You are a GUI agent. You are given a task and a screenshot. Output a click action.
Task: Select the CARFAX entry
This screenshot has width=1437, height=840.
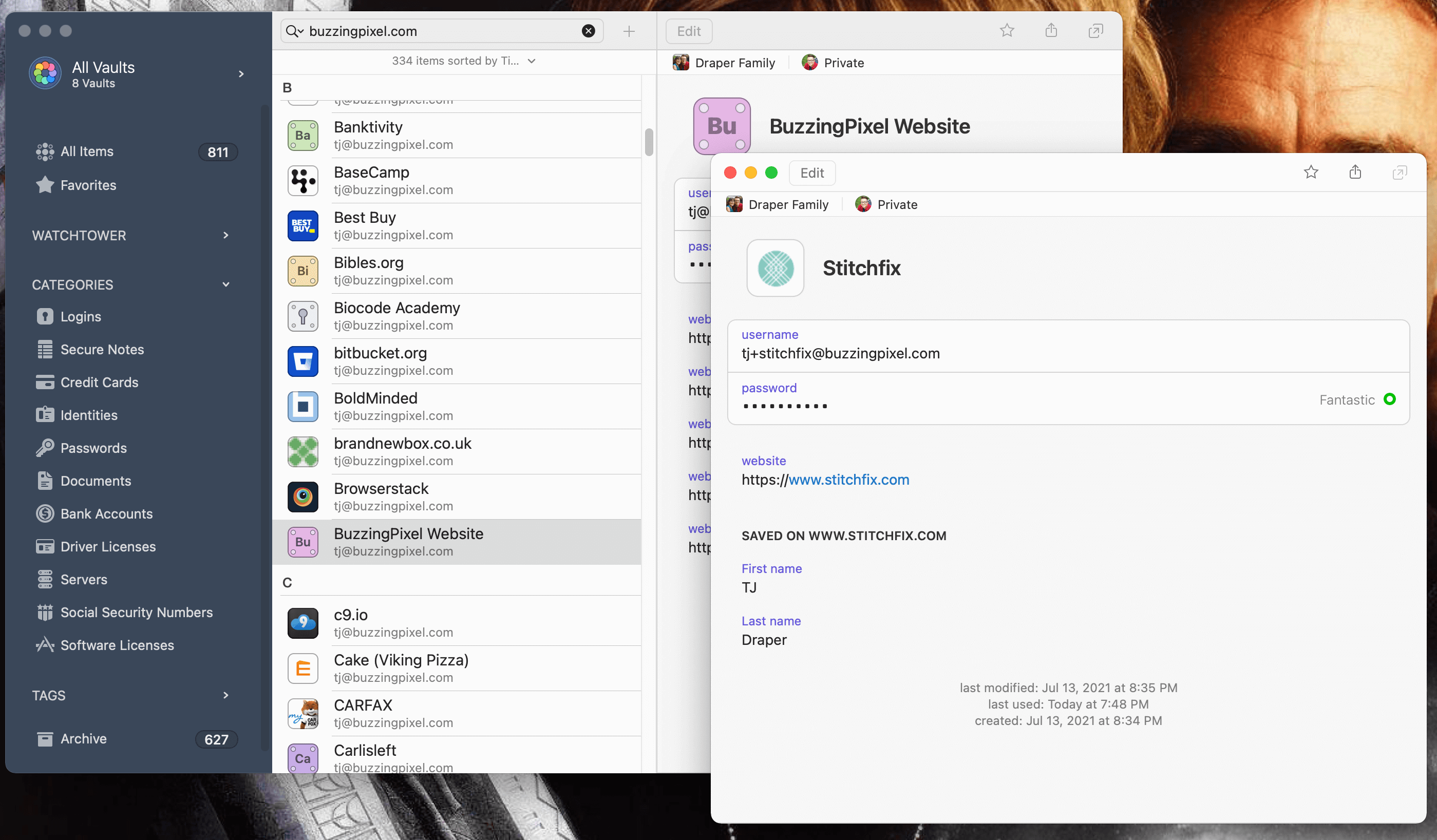[457, 713]
